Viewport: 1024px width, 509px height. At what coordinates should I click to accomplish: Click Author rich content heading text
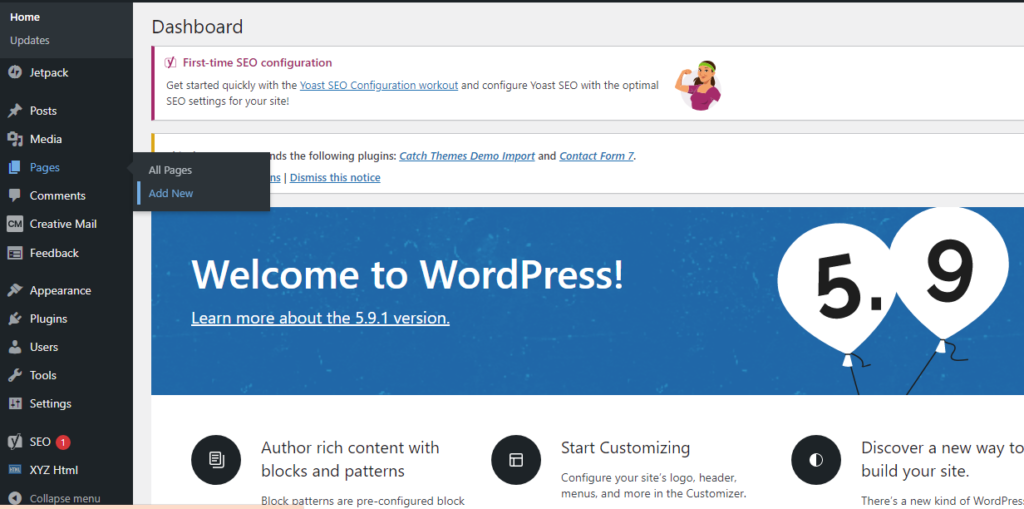click(350, 459)
